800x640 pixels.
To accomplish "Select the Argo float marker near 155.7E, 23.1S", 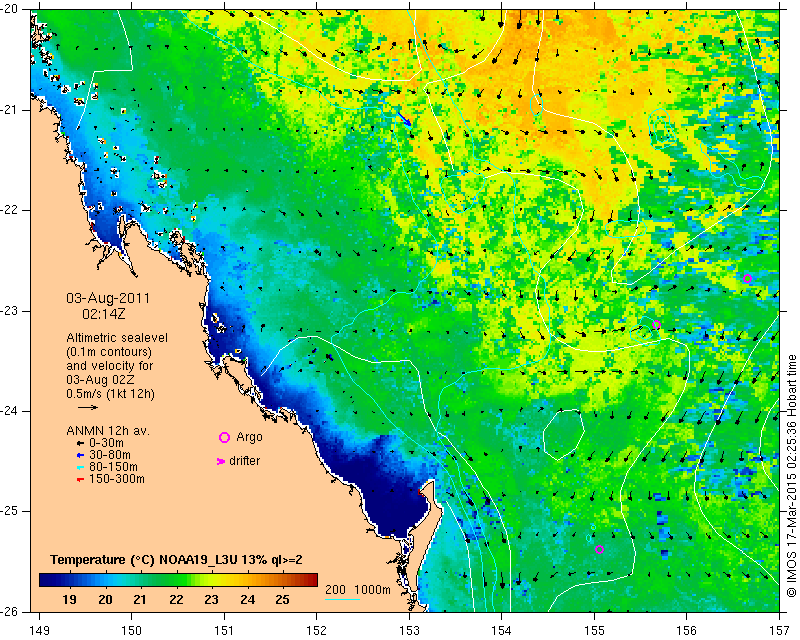I will coord(657,325).
